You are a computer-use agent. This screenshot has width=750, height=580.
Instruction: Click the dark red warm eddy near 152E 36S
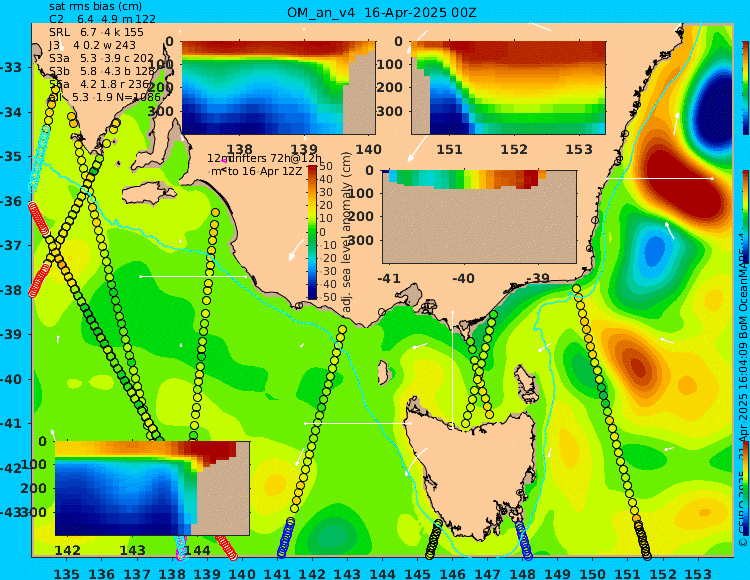click(x=684, y=182)
